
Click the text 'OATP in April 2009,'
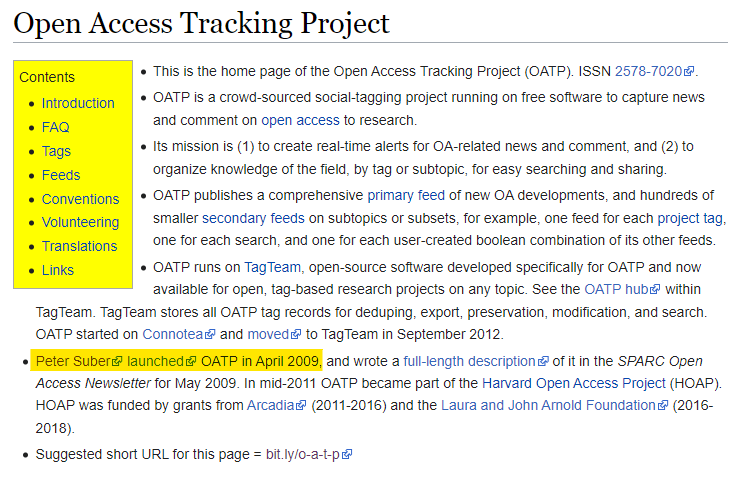click(262, 361)
